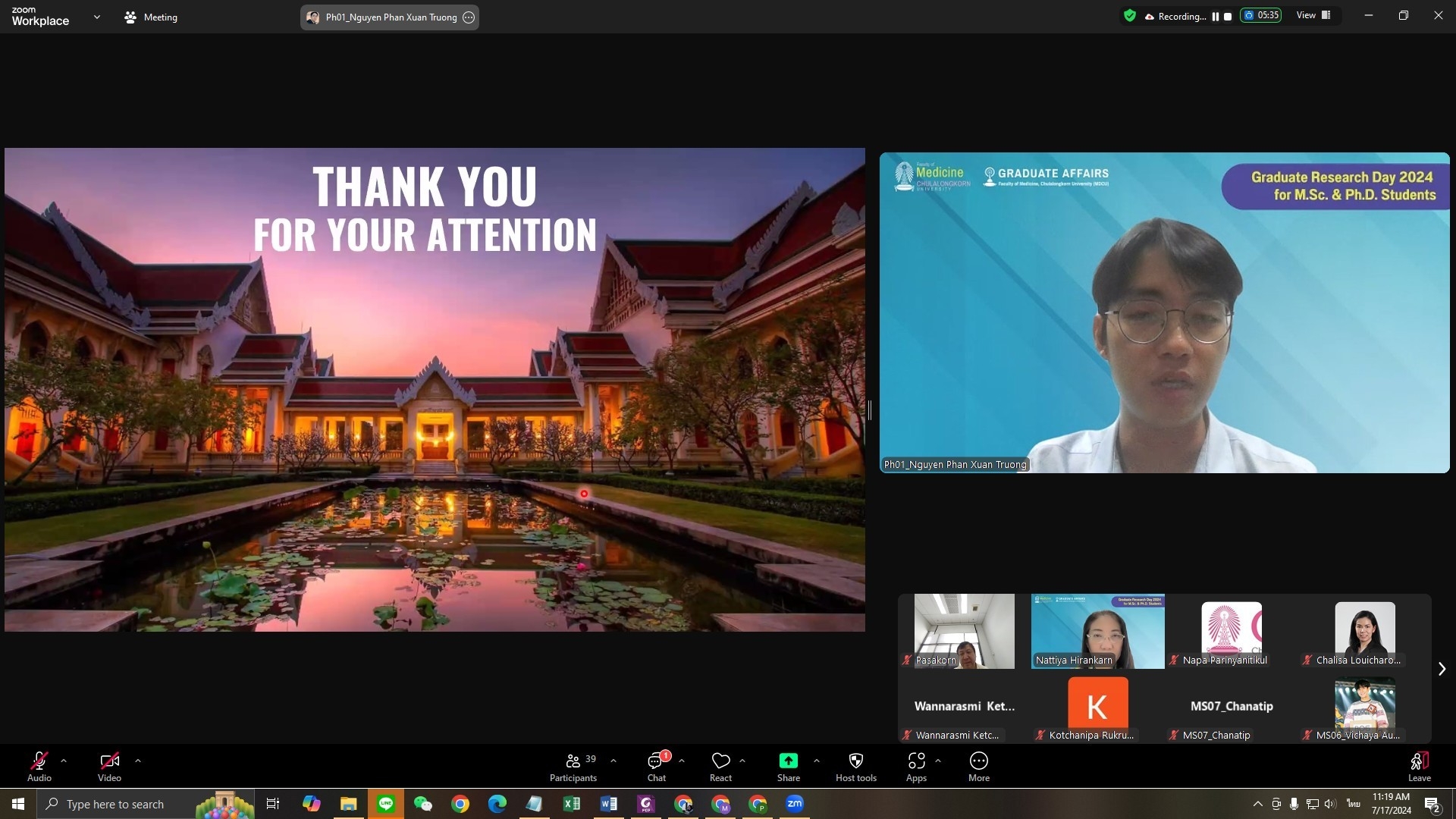Screen dimensions: 1456x819
Task: Expand audio settings arrow
Action: click(x=64, y=761)
